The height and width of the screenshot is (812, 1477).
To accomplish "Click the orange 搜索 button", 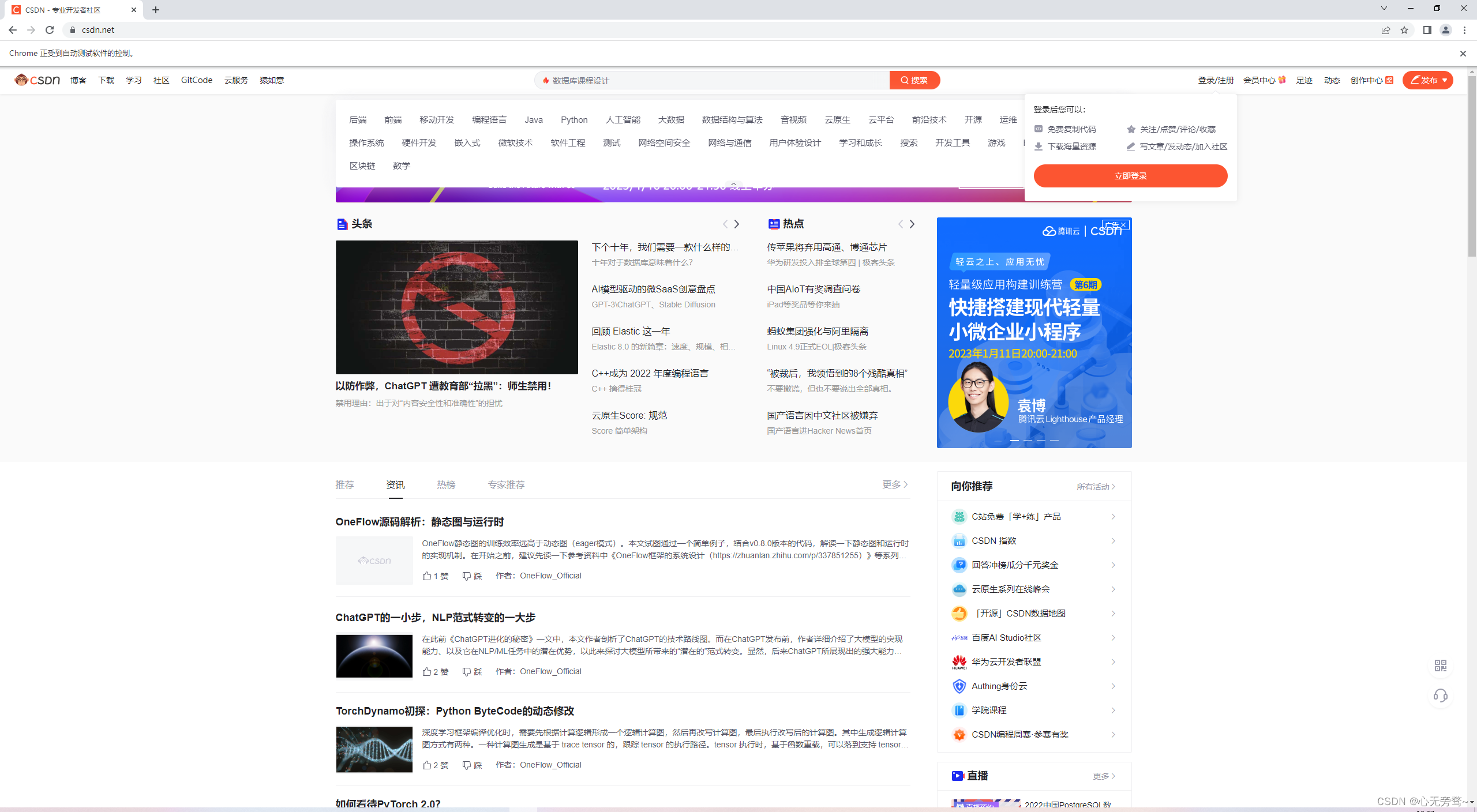I will (x=914, y=81).
